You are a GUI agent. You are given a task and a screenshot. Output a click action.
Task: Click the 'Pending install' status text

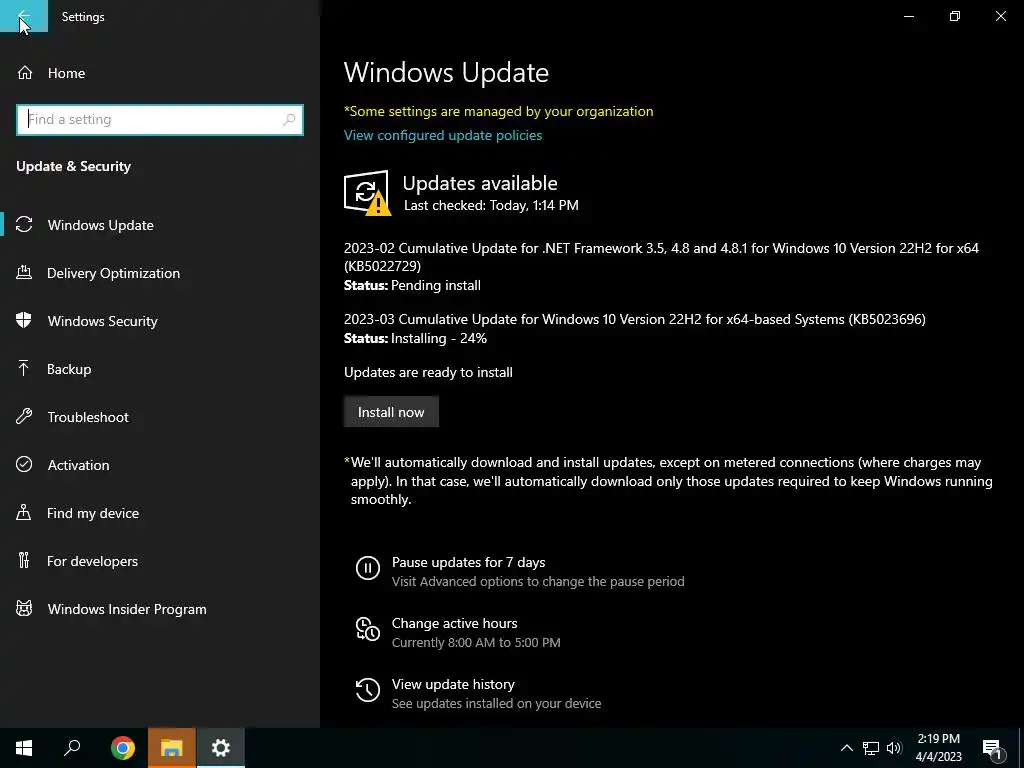click(436, 285)
